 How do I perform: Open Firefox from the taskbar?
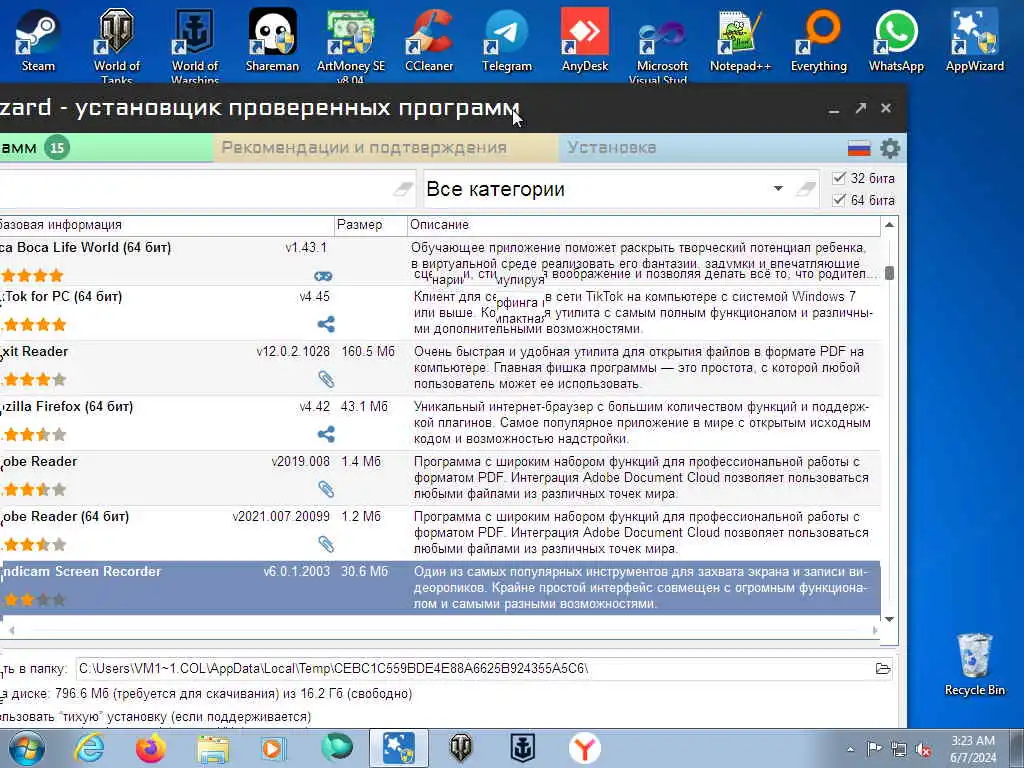(x=150, y=748)
